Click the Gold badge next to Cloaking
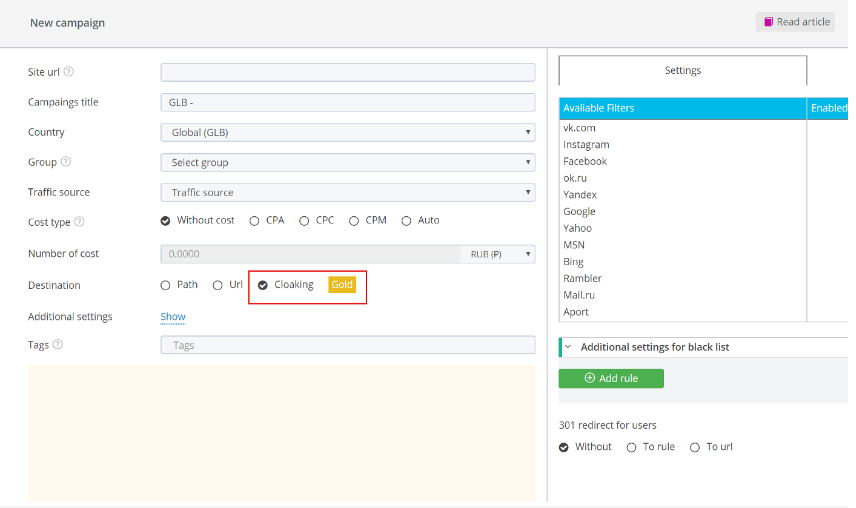 pyautogui.click(x=342, y=285)
